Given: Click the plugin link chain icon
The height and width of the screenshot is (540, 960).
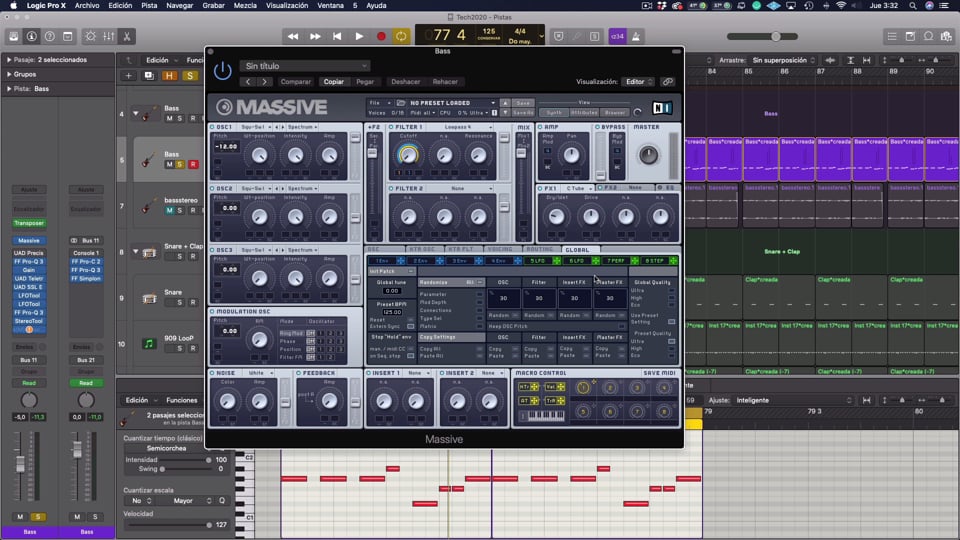Looking at the screenshot, I should (667, 81).
